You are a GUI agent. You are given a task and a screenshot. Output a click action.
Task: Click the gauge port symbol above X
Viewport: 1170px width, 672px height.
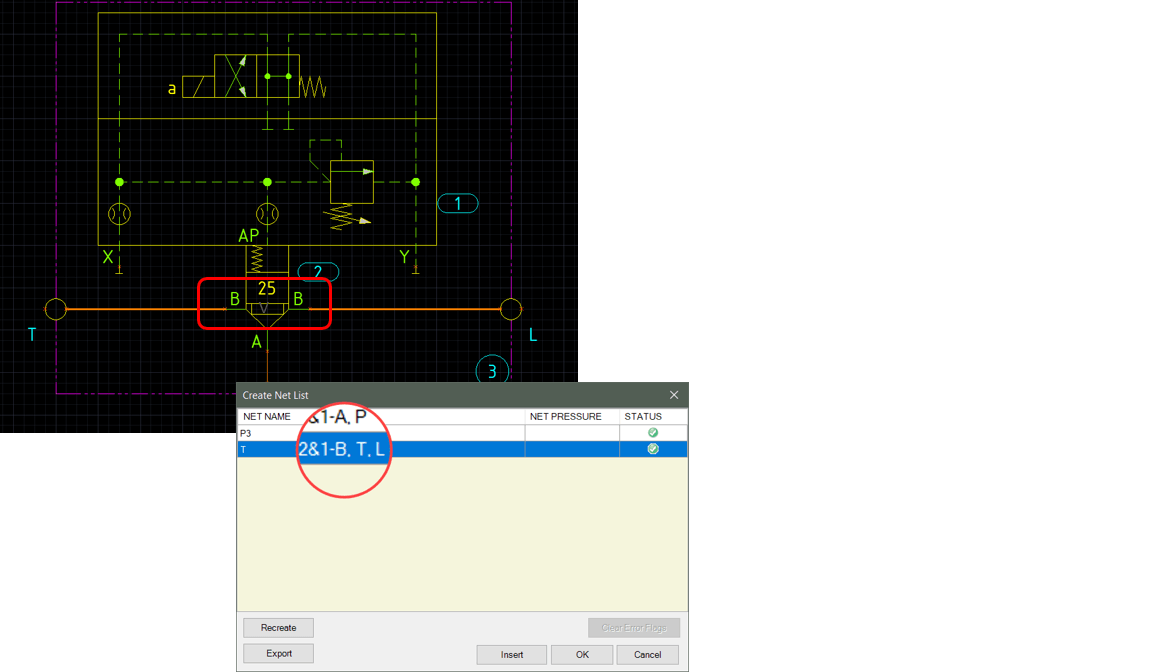[118, 213]
